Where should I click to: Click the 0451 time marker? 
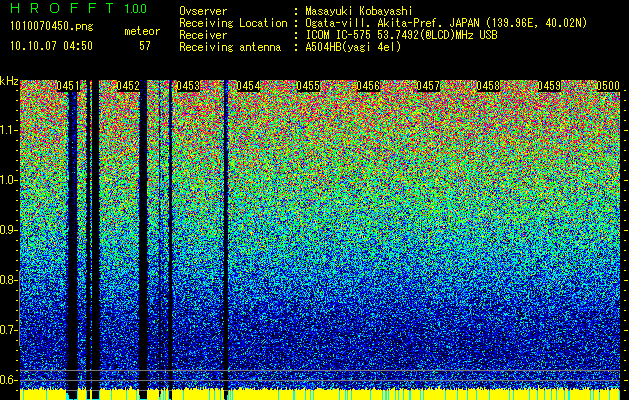click(x=68, y=86)
